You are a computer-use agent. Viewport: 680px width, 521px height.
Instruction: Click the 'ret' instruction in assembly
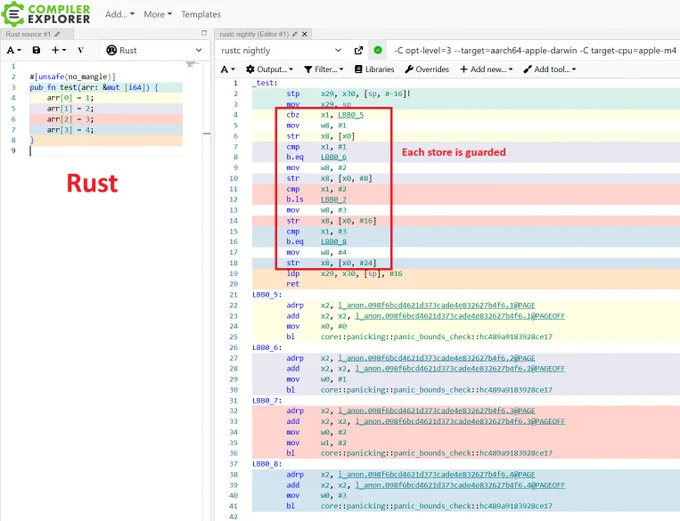[x=293, y=284]
